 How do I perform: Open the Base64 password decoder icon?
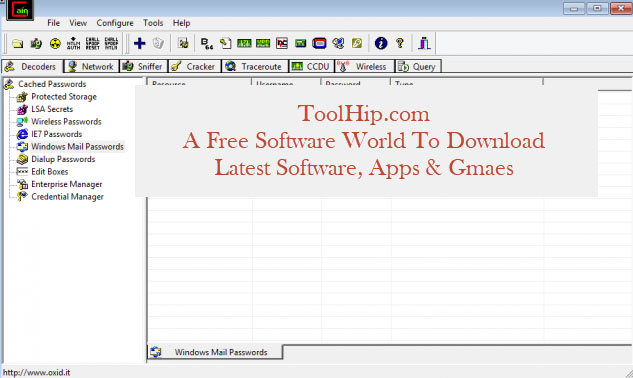(207, 43)
